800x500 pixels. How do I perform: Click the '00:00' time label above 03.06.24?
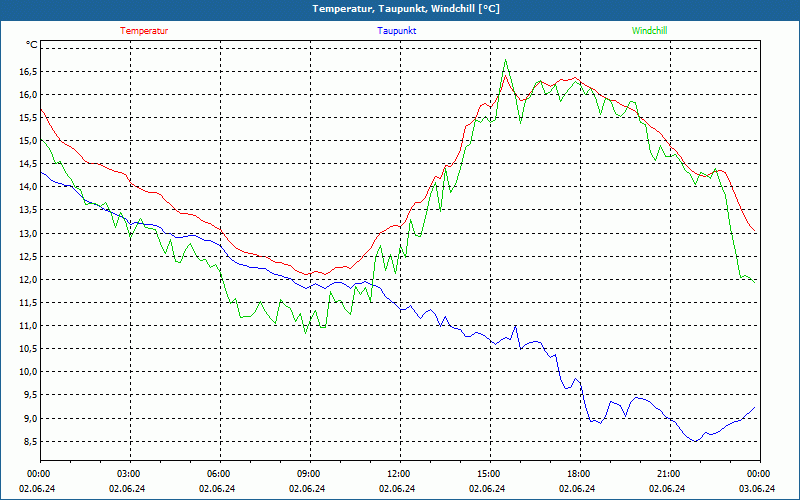click(x=760, y=474)
